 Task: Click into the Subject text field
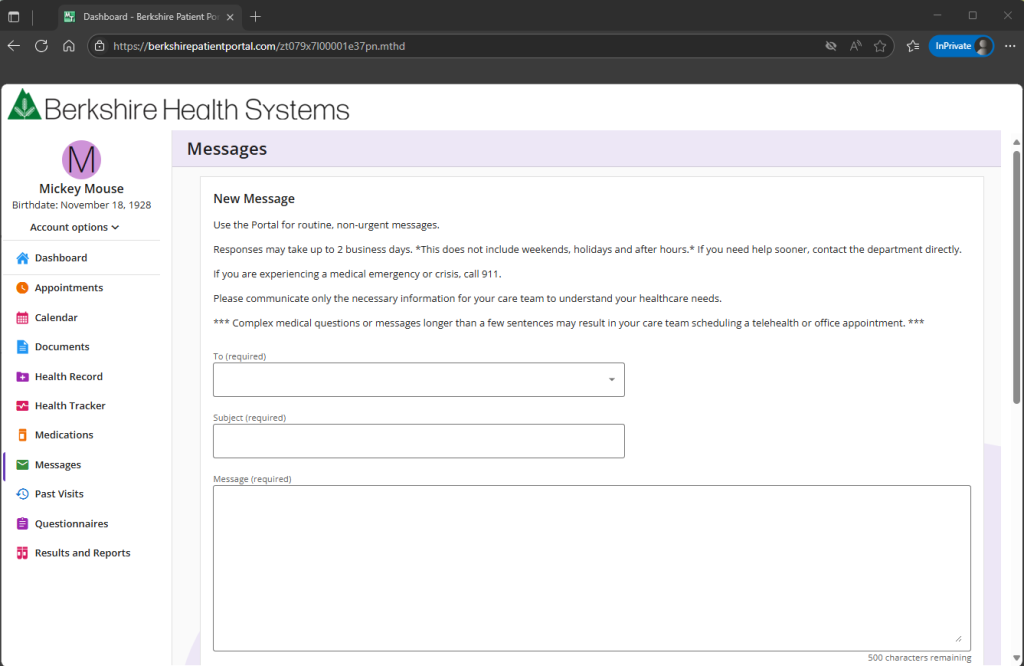click(x=418, y=441)
